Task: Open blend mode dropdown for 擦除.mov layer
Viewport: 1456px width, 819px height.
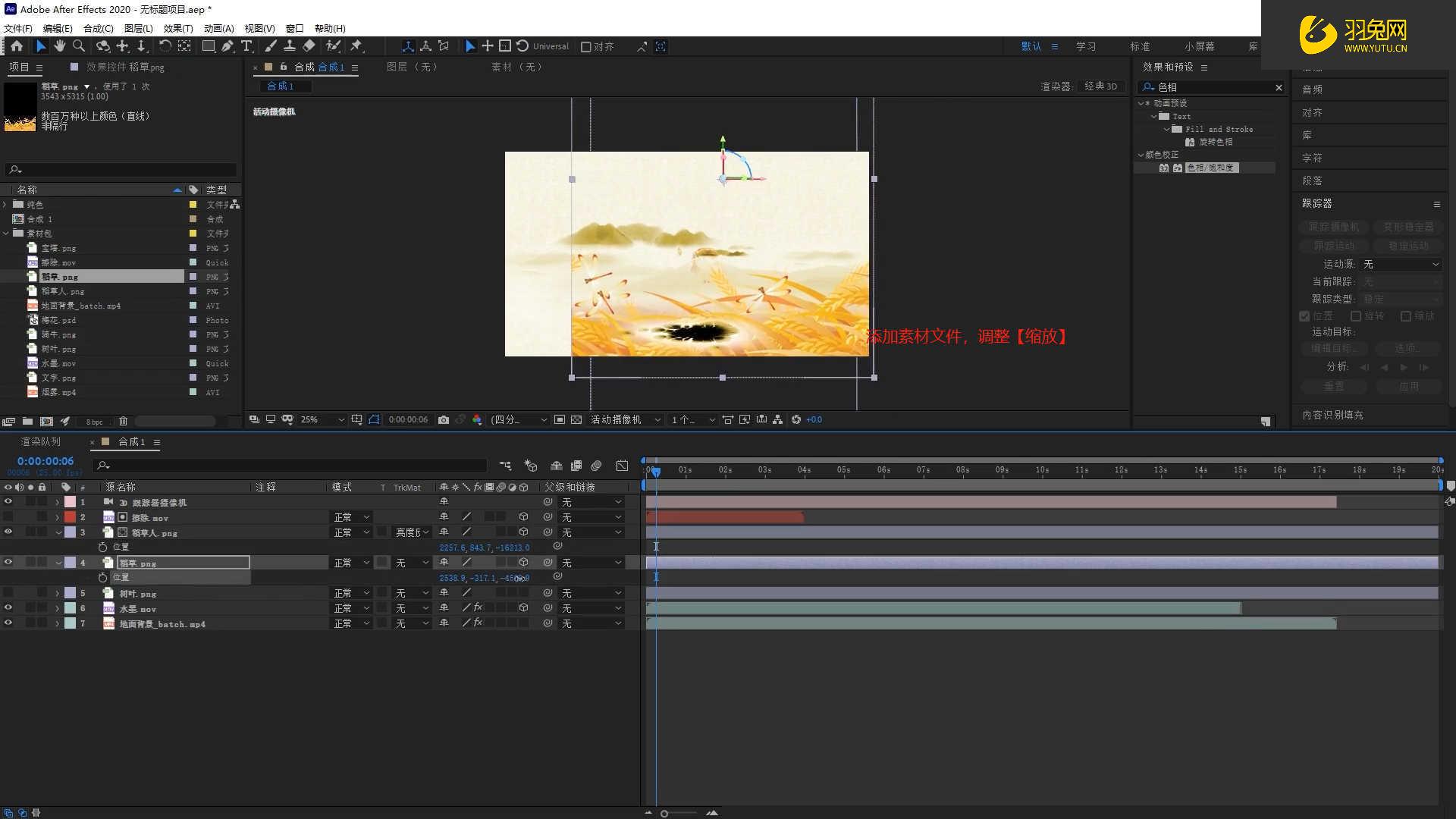Action: point(352,517)
